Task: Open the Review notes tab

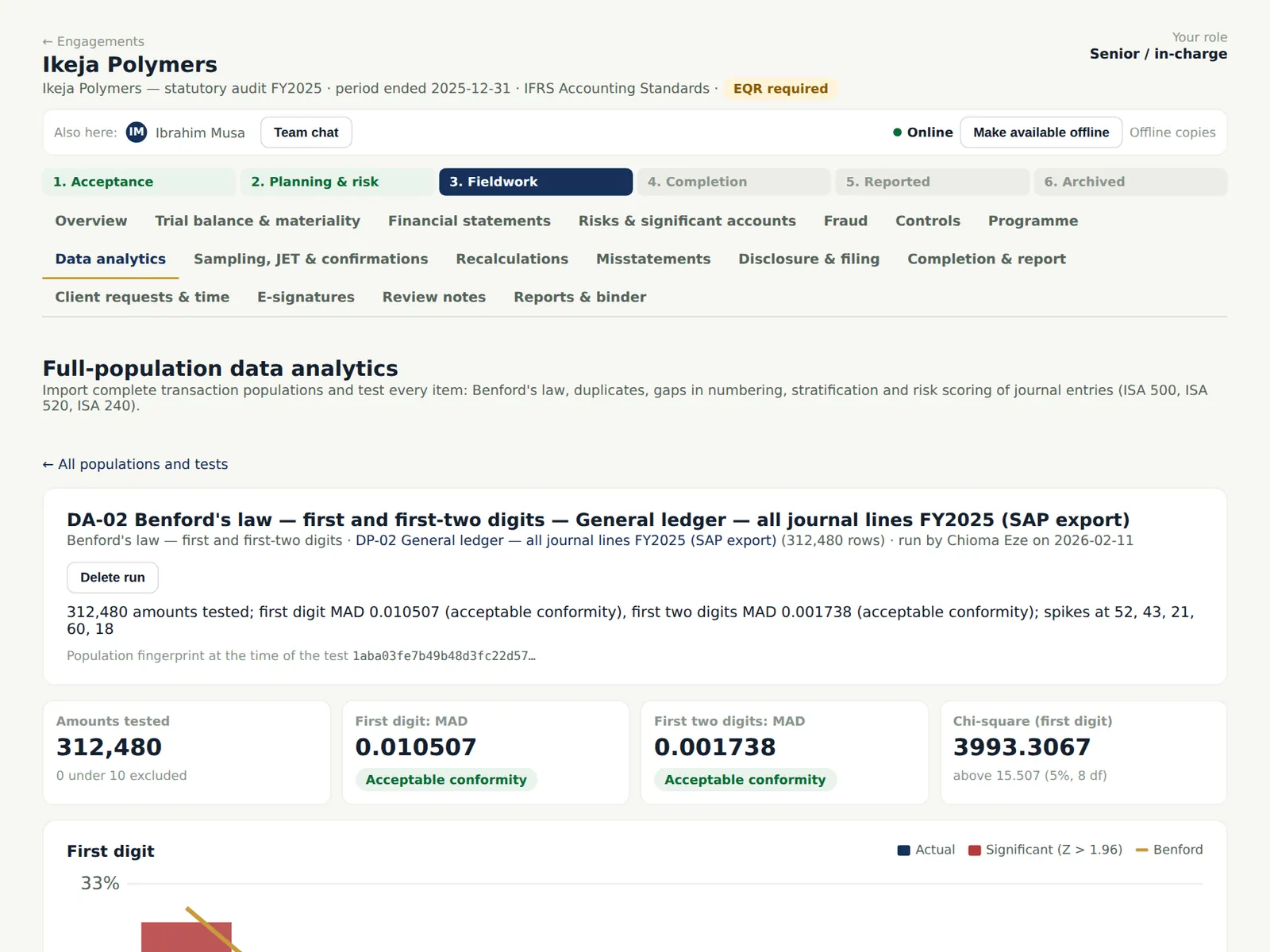Action: 434,297
